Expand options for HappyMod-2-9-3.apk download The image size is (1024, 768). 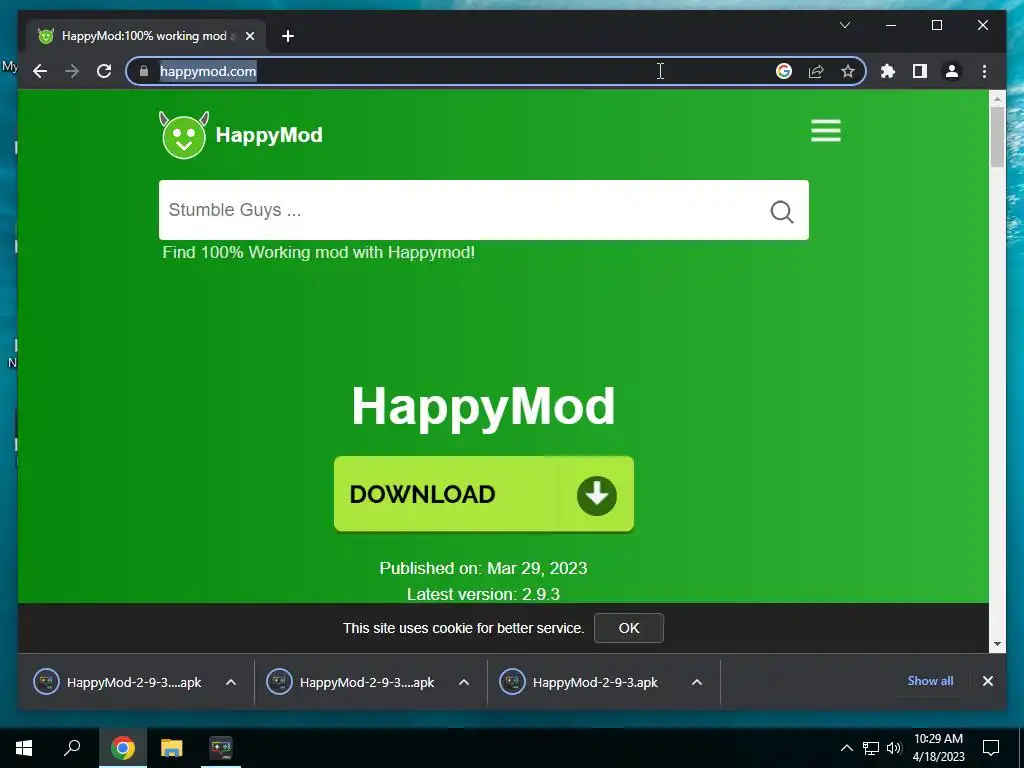[x=697, y=682]
